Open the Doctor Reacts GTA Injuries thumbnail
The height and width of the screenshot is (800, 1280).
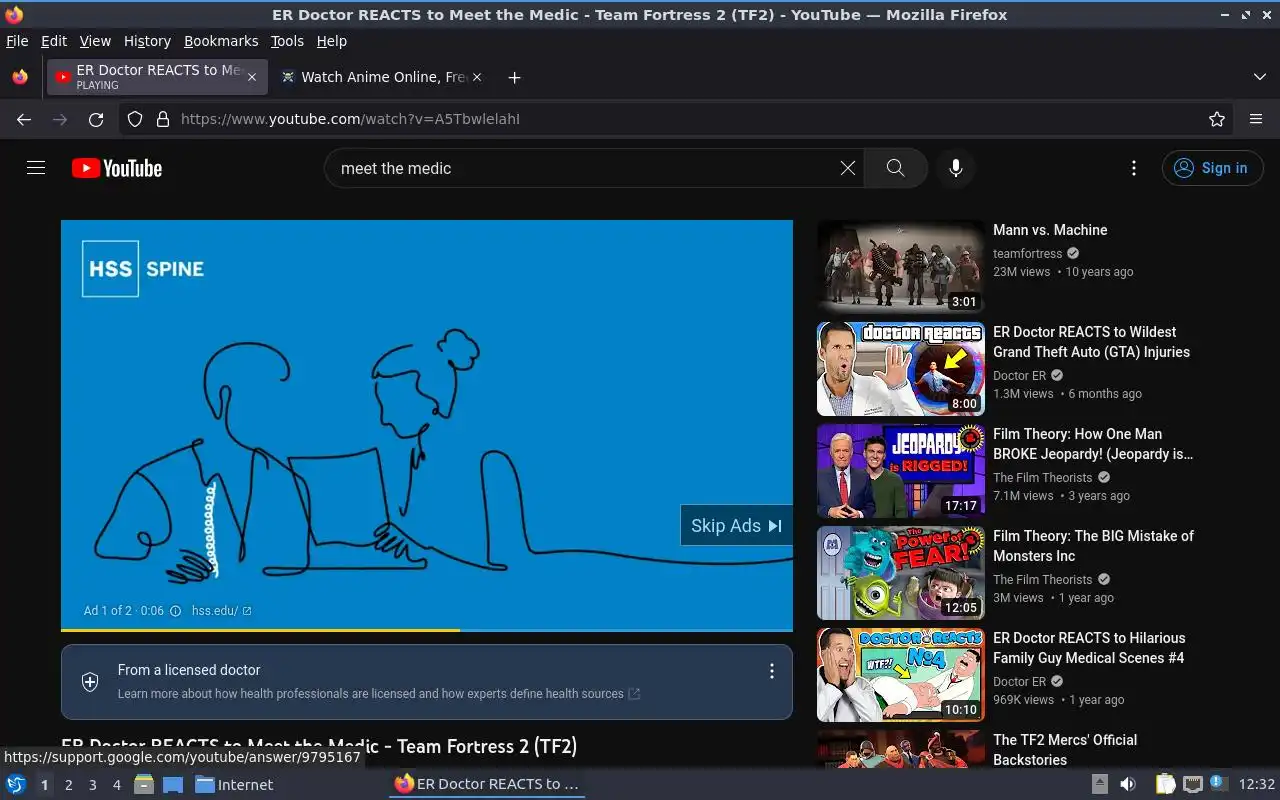tap(901, 369)
